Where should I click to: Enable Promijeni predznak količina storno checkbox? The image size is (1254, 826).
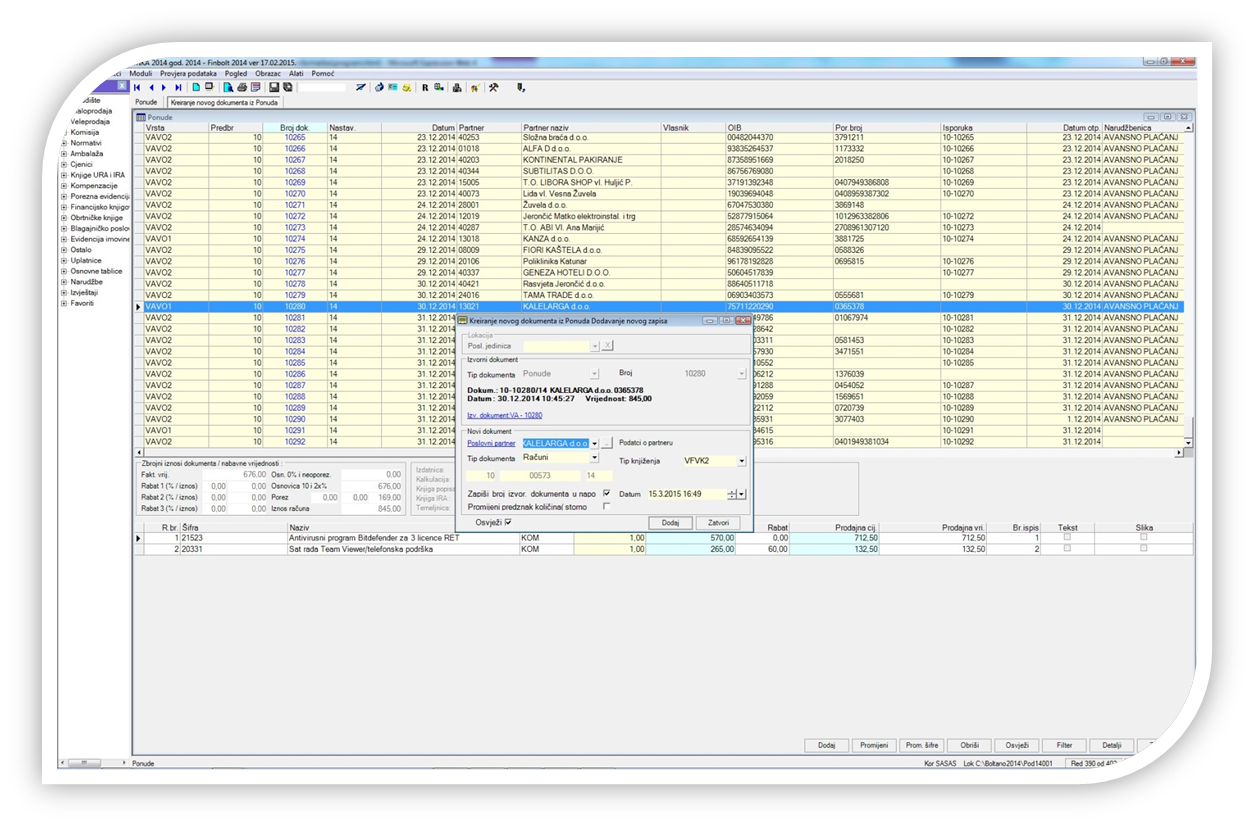pyautogui.click(x=606, y=506)
